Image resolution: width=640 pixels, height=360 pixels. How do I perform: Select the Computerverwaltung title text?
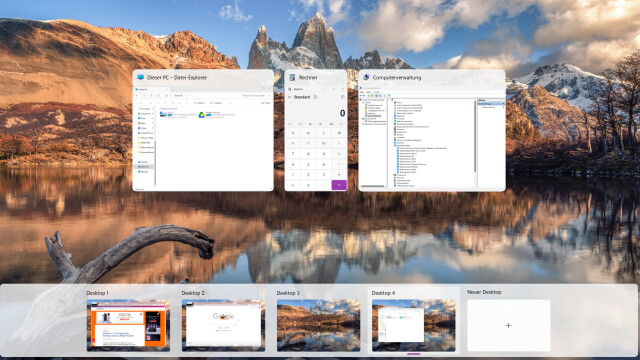pyautogui.click(x=397, y=78)
